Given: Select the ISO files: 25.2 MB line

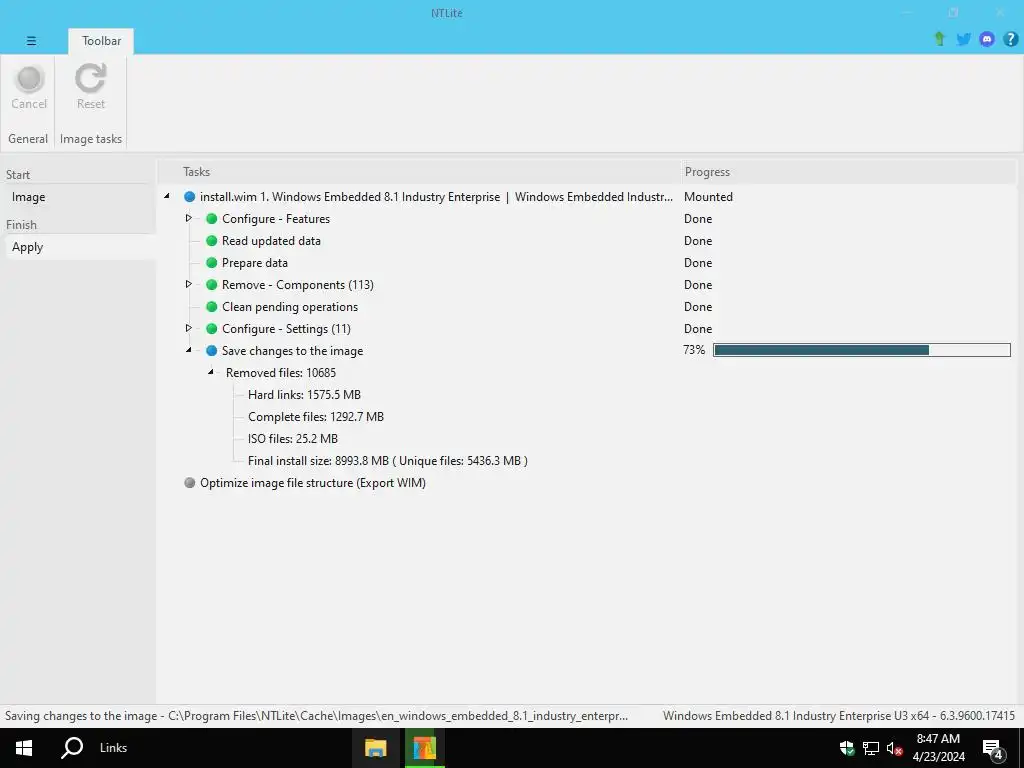Looking at the screenshot, I should click(x=293, y=439).
